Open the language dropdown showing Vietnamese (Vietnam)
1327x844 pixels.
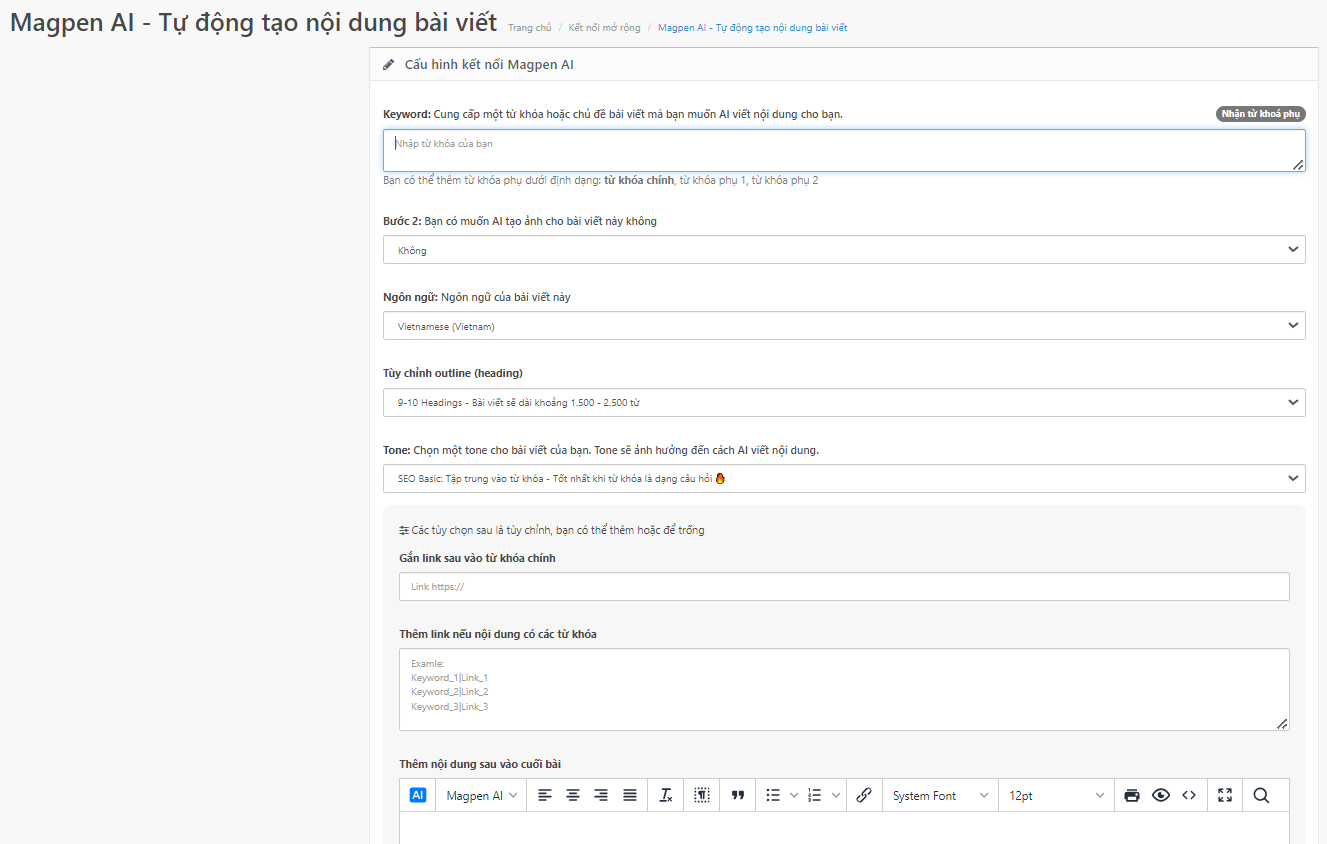pos(844,326)
